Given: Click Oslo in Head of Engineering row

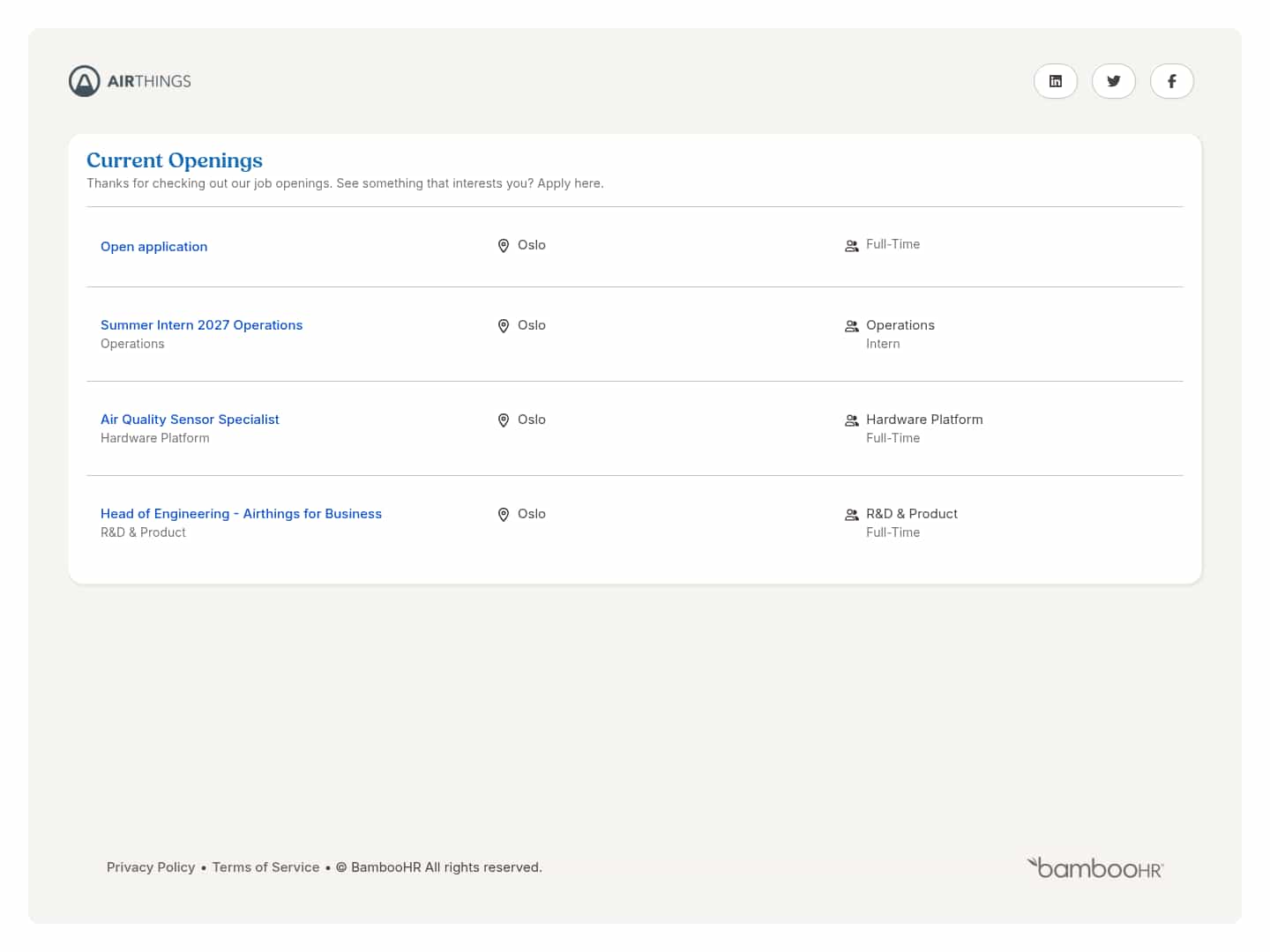Looking at the screenshot, I should (x=532, y=514).
